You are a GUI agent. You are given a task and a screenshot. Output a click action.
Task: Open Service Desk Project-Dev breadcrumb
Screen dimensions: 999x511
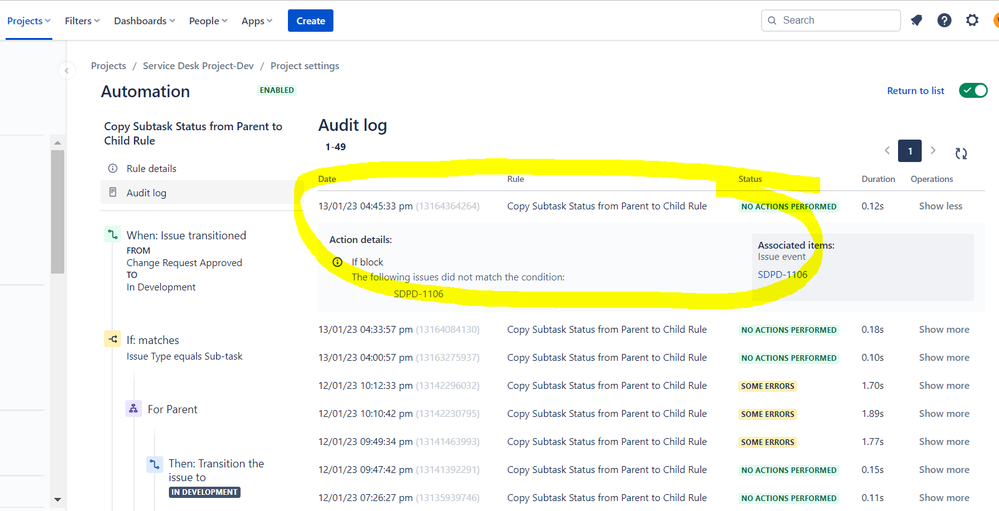point(198,66)
